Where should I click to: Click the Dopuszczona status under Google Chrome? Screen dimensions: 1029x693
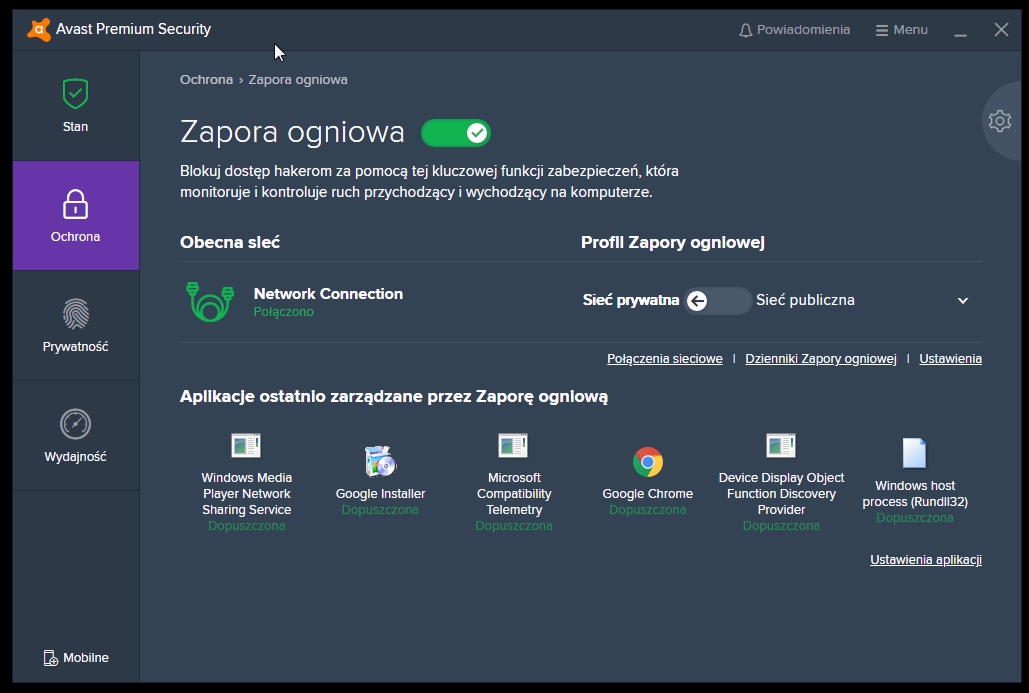tap(648, 510)
